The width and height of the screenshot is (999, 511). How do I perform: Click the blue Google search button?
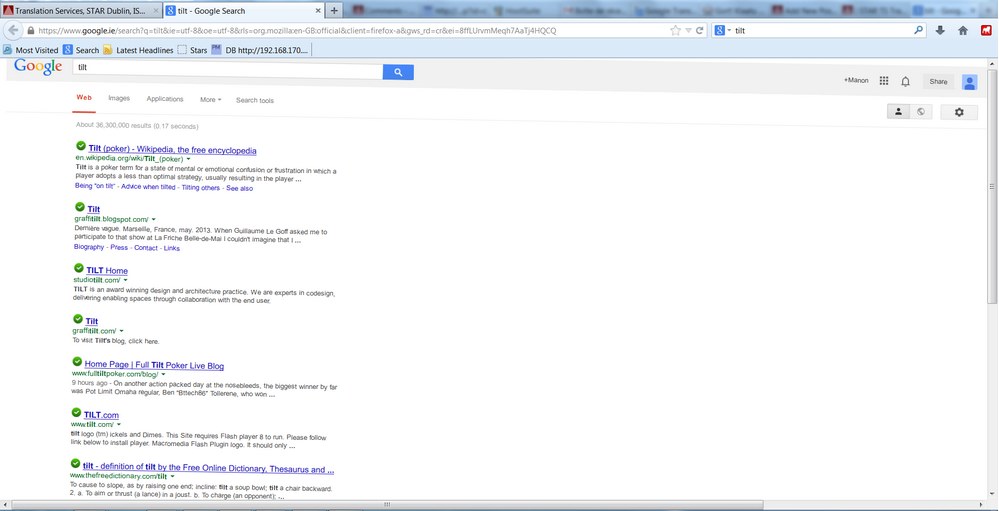point(398,72)
